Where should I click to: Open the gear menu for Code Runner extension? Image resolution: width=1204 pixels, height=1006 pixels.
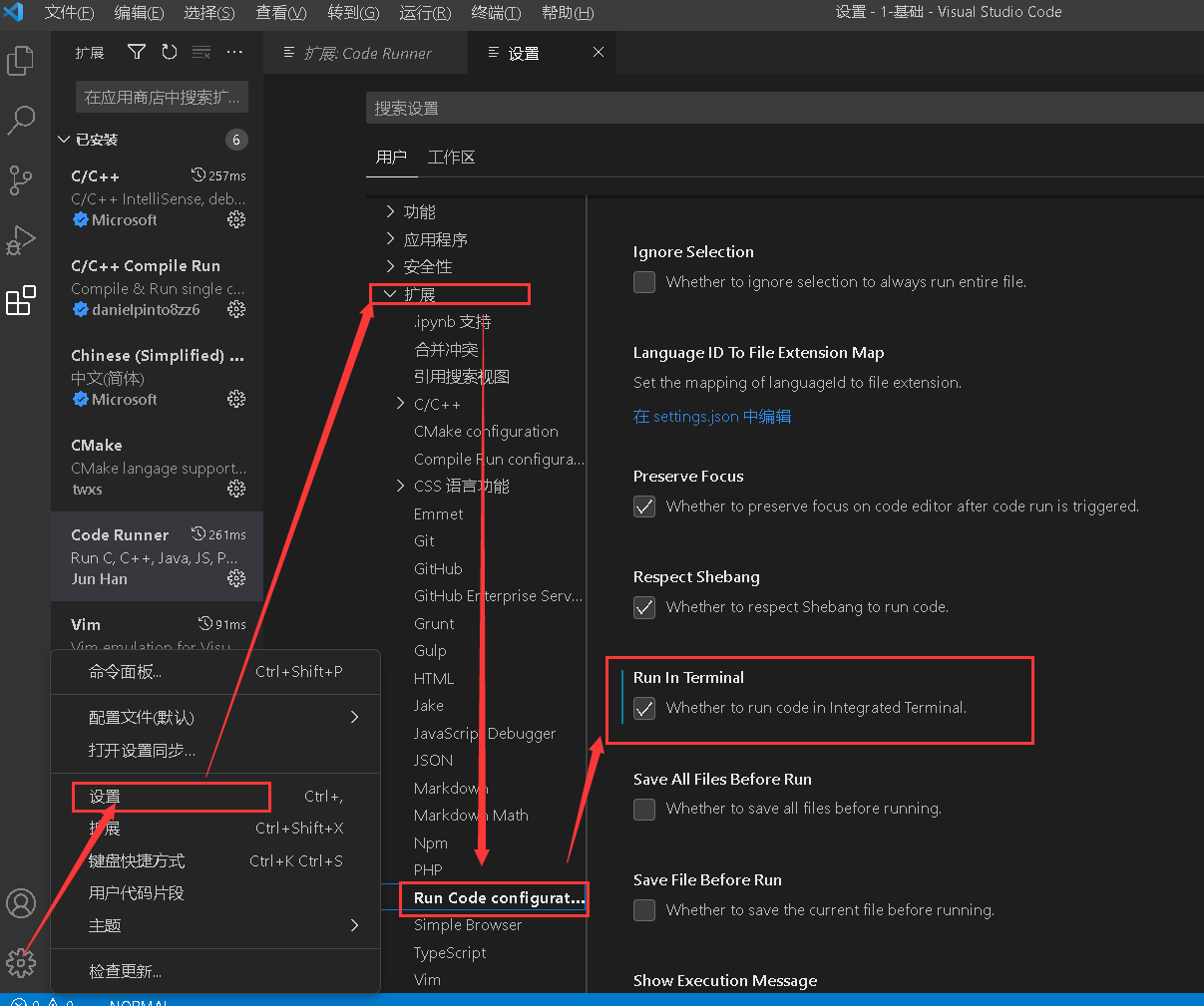236,578
